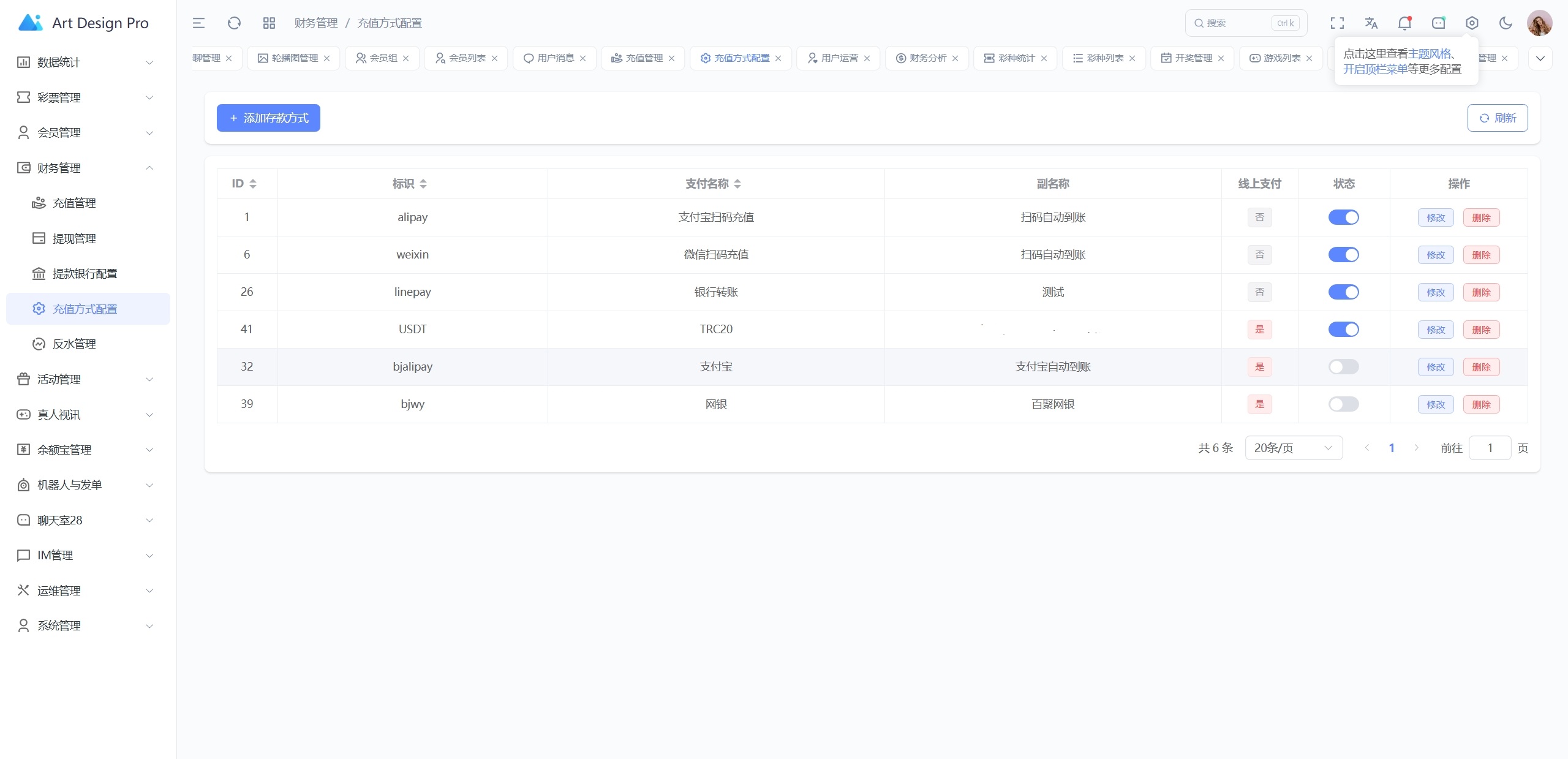1568x759 pixels.
Task: Open 提现管理 in the sidebar
Action: pos(74,238)
